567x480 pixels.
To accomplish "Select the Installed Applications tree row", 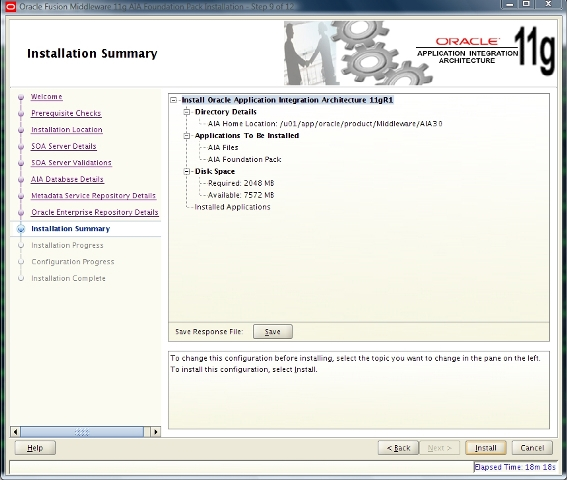I will click(232, 207).
